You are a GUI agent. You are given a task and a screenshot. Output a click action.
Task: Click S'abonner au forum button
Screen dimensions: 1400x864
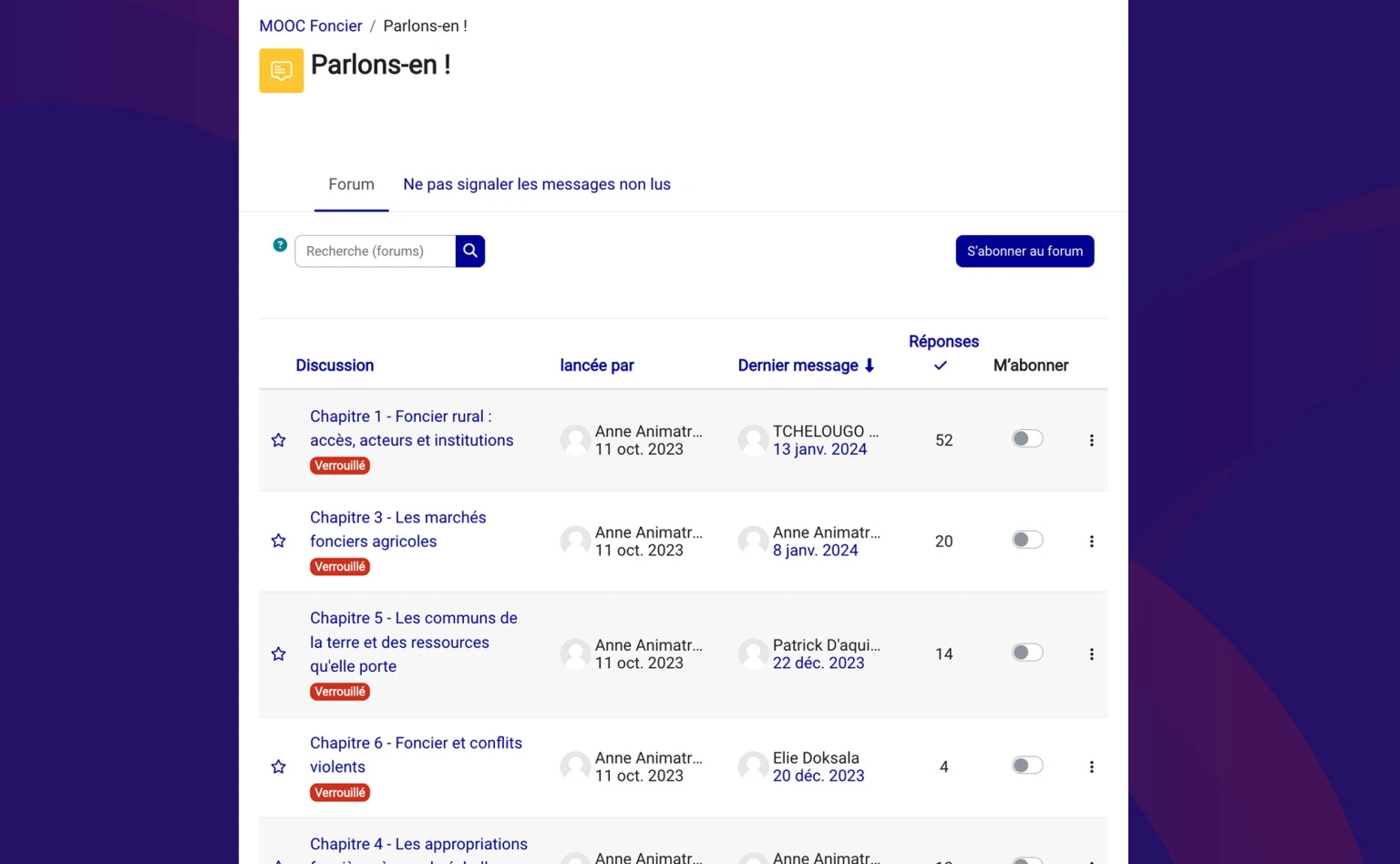coord(1024,252)
